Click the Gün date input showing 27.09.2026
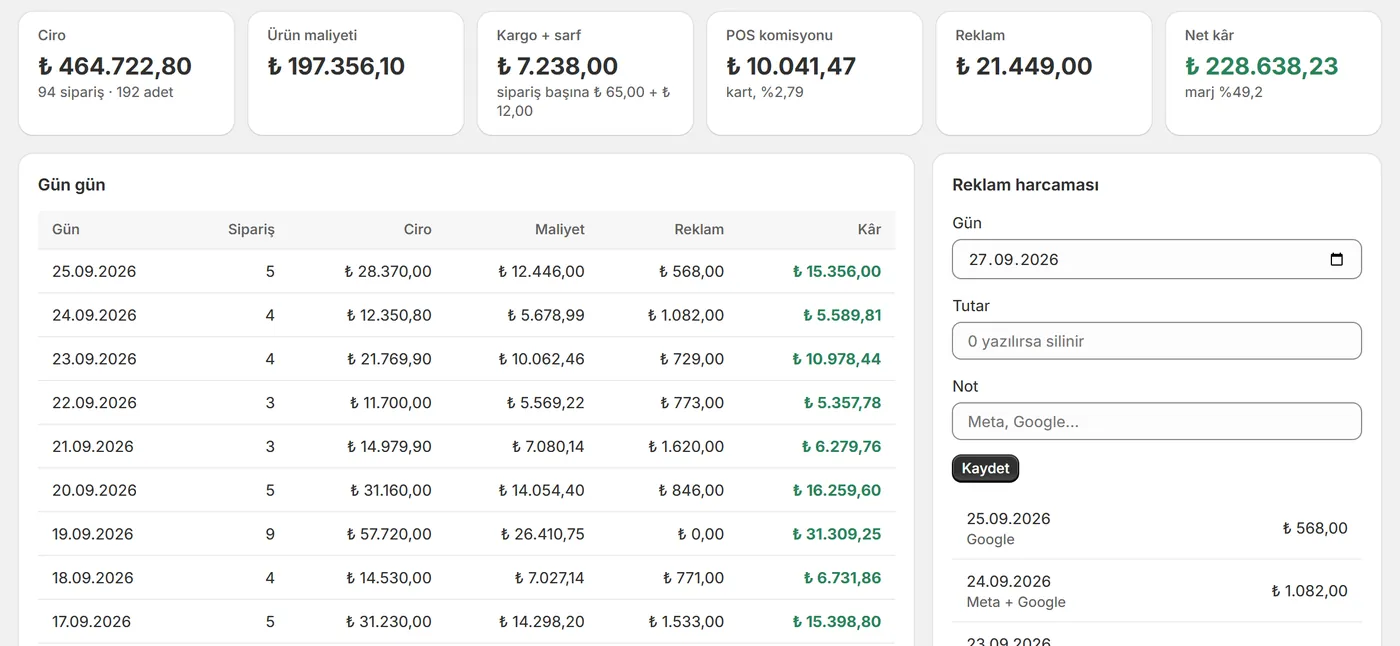This screenshot has width=1400, height=646. (x=1157, y=259)
